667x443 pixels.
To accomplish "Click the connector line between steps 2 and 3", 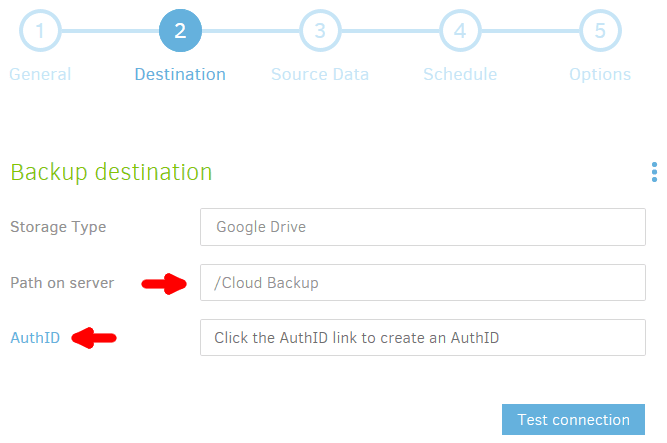I will pos(250,31).
